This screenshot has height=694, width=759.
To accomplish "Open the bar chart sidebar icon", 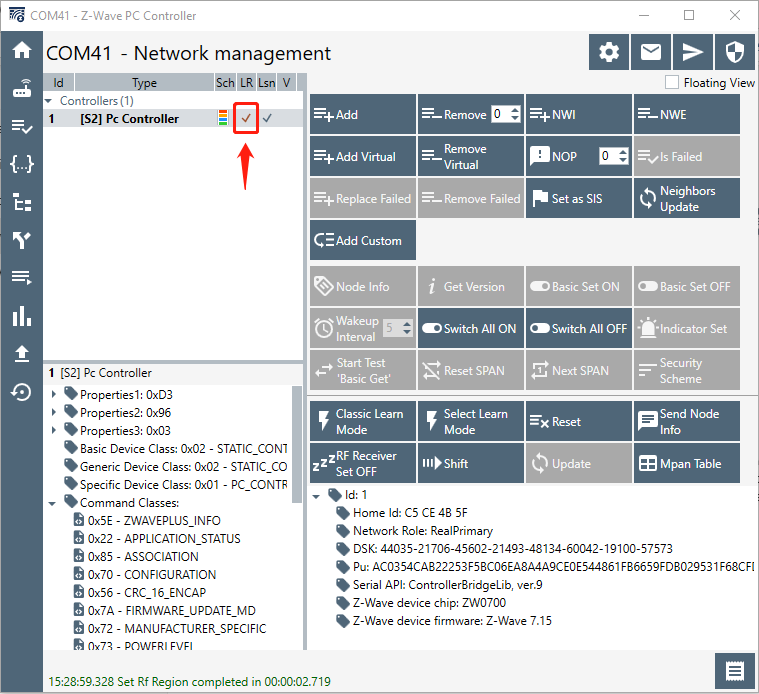I will click(x=21, y=317).
